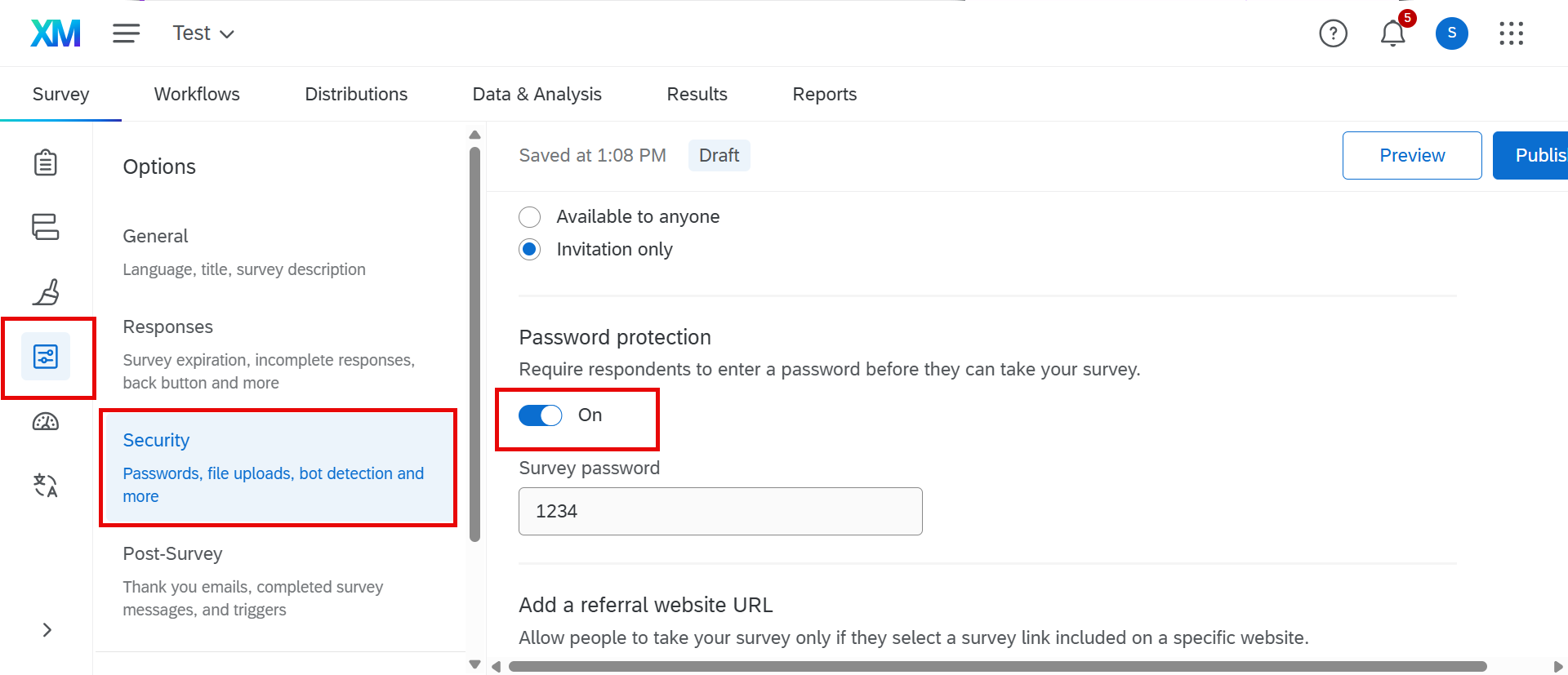The height and width of the screenshot is (675, 1568).
Task: Open Look and feel paintbrush icon
Action: tap(46, 291)
